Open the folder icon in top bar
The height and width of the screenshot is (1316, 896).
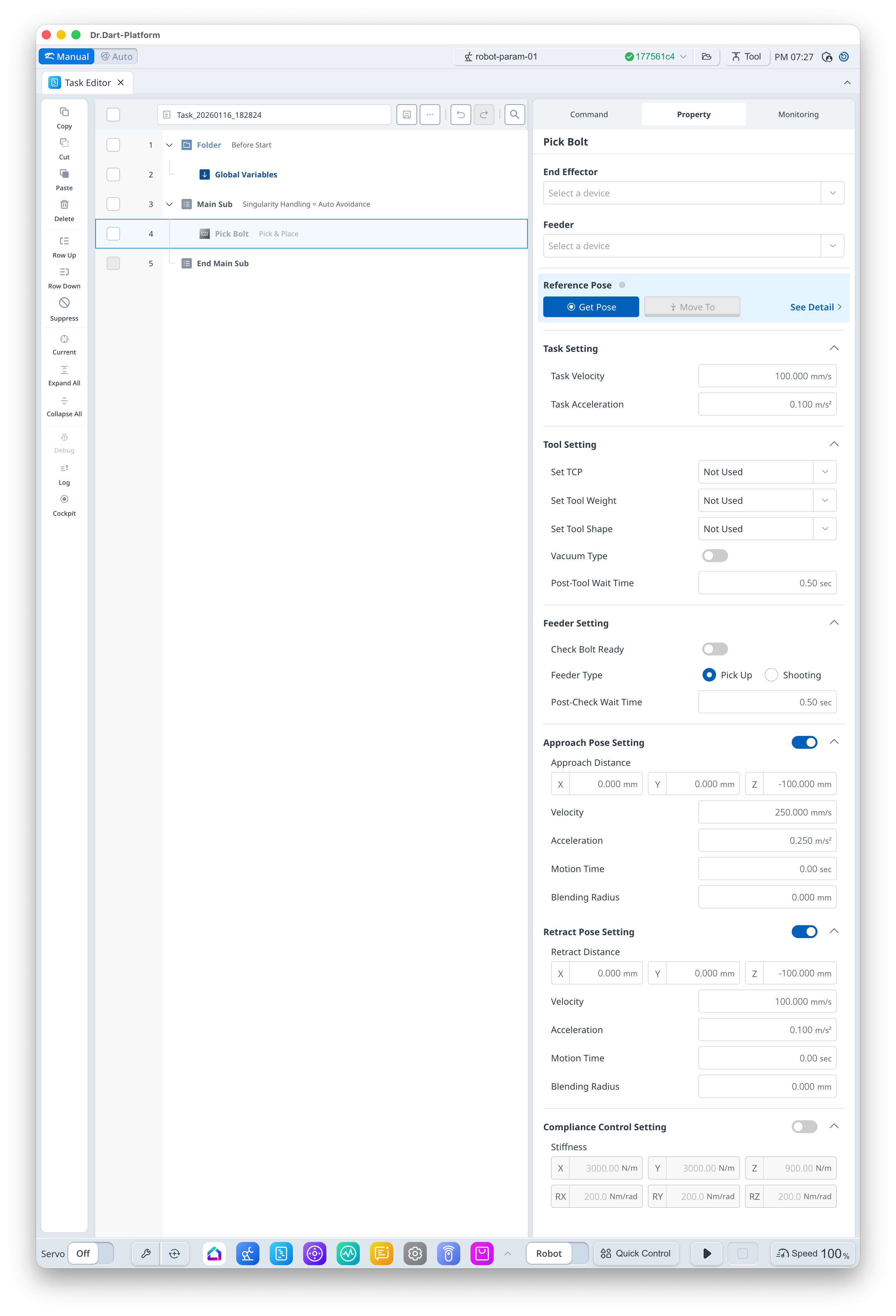tap(706, 57)
